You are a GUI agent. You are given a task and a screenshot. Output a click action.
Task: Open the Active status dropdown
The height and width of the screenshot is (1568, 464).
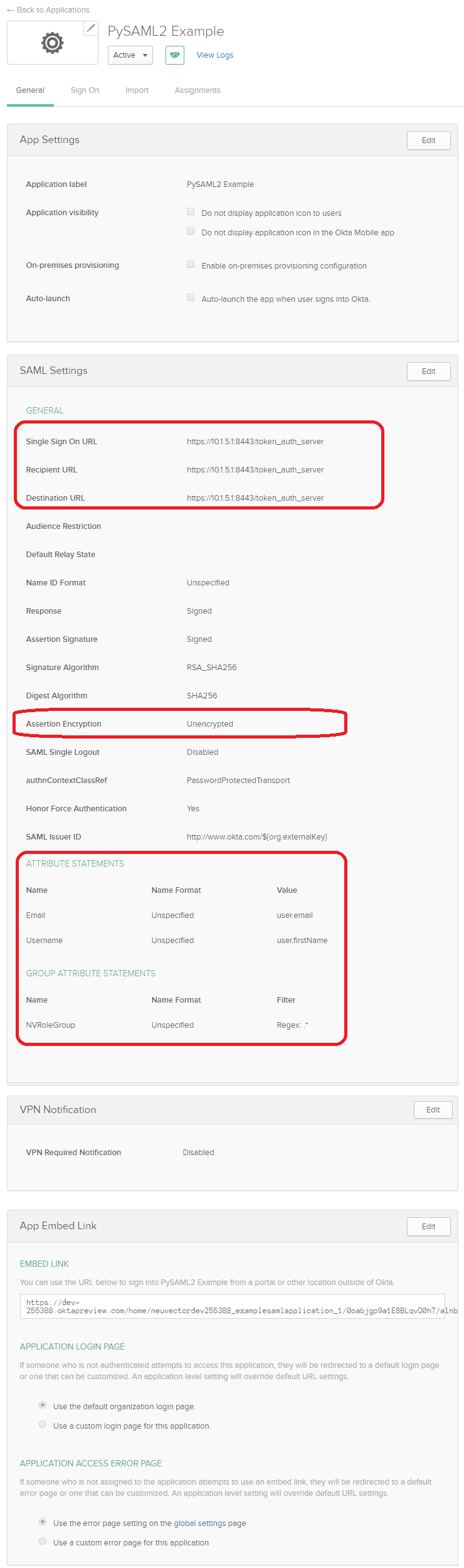click(x=130, y=55)
